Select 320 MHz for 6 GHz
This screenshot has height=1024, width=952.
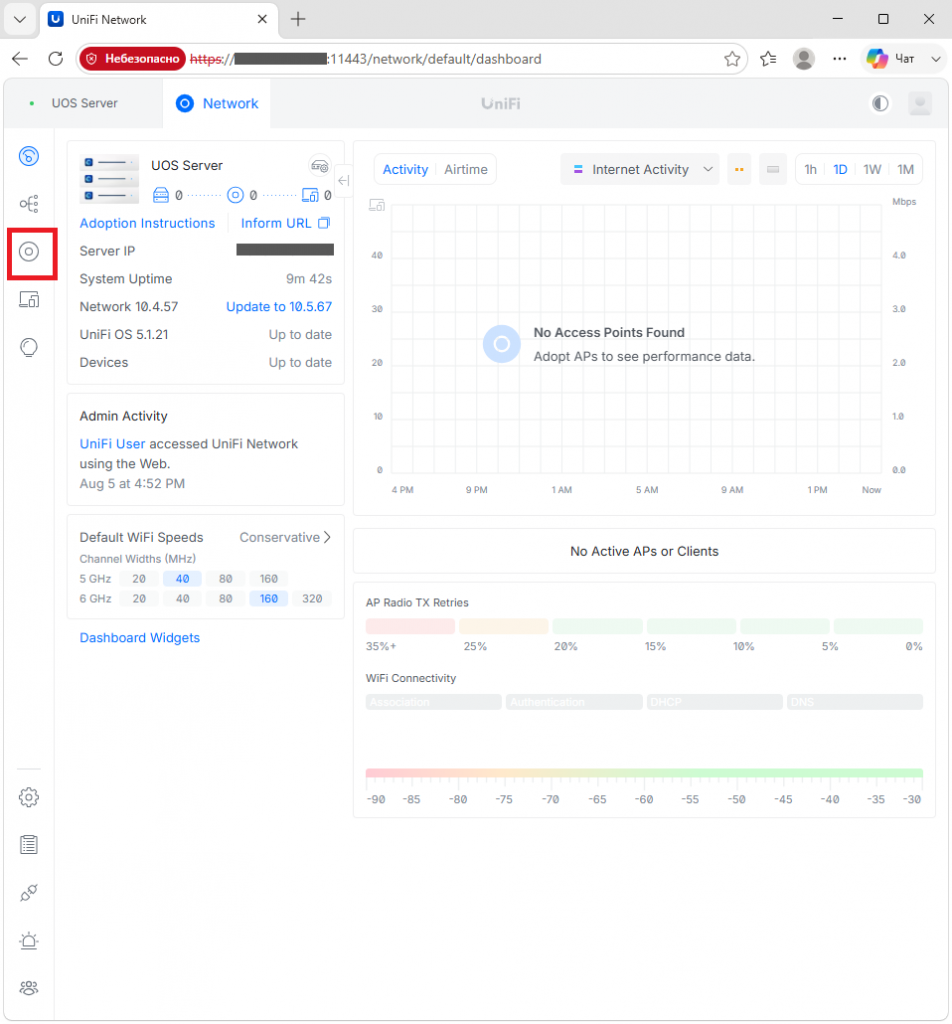pos(312,598)
